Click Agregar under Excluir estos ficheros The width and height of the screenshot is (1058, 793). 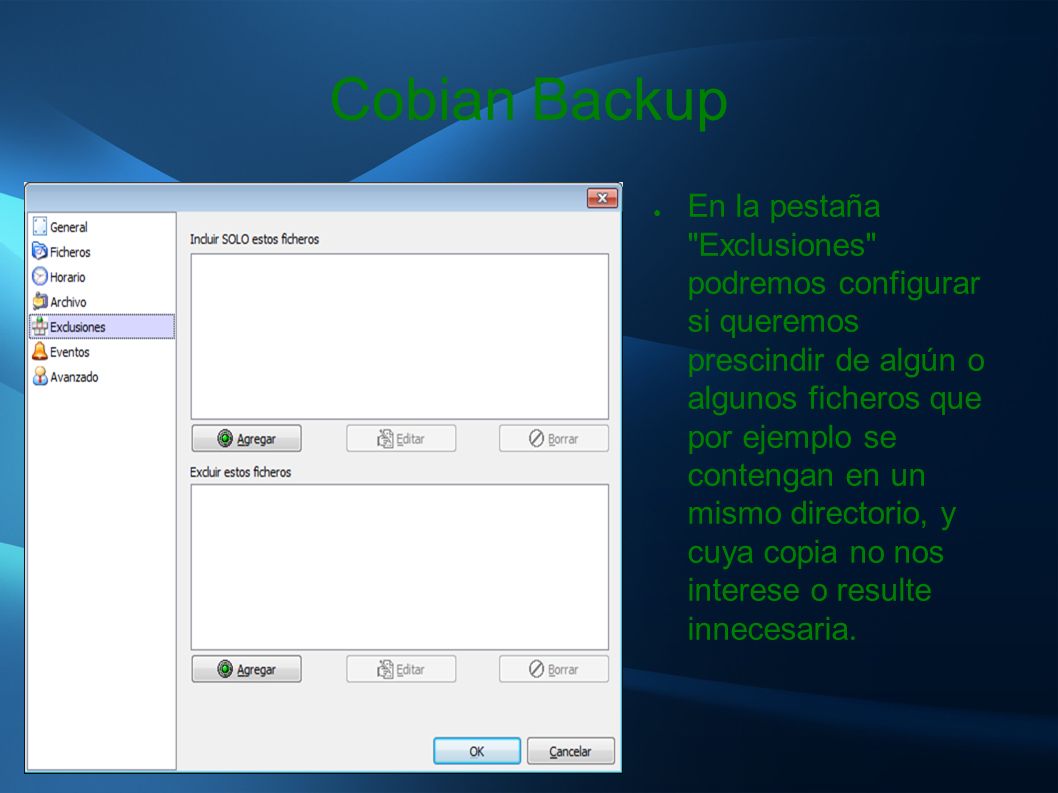pyautogui.click(x=246, y=669)
